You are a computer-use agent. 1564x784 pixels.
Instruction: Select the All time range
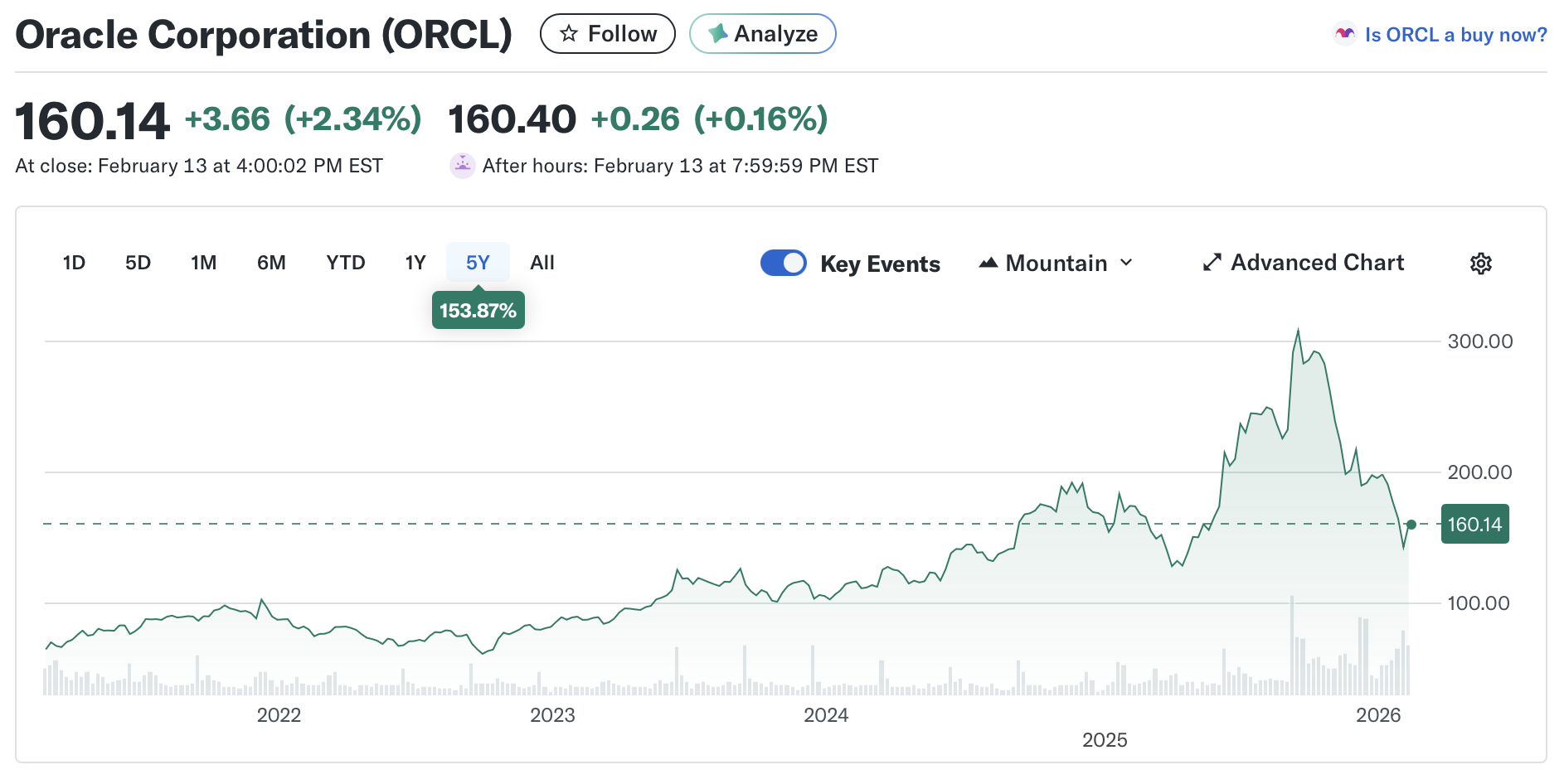click(542, 263)
